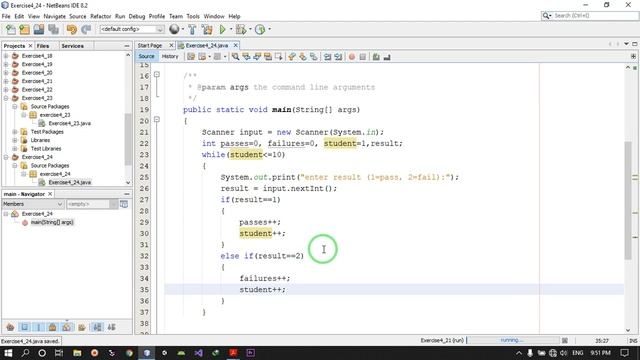
Task: Switch editor to Source view
Action: click(146, 56)
